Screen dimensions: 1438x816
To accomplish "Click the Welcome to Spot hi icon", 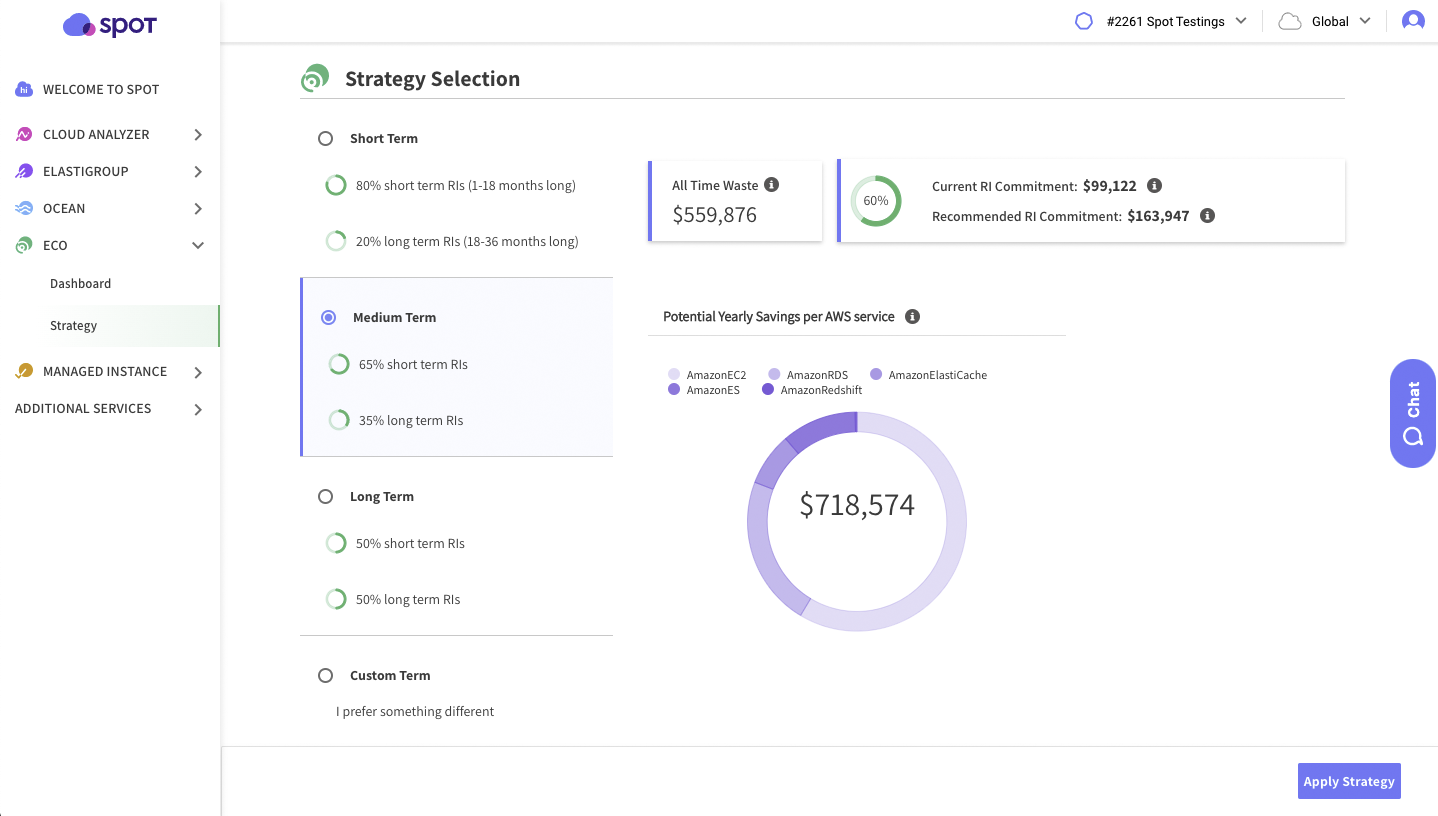I will 24,90.
